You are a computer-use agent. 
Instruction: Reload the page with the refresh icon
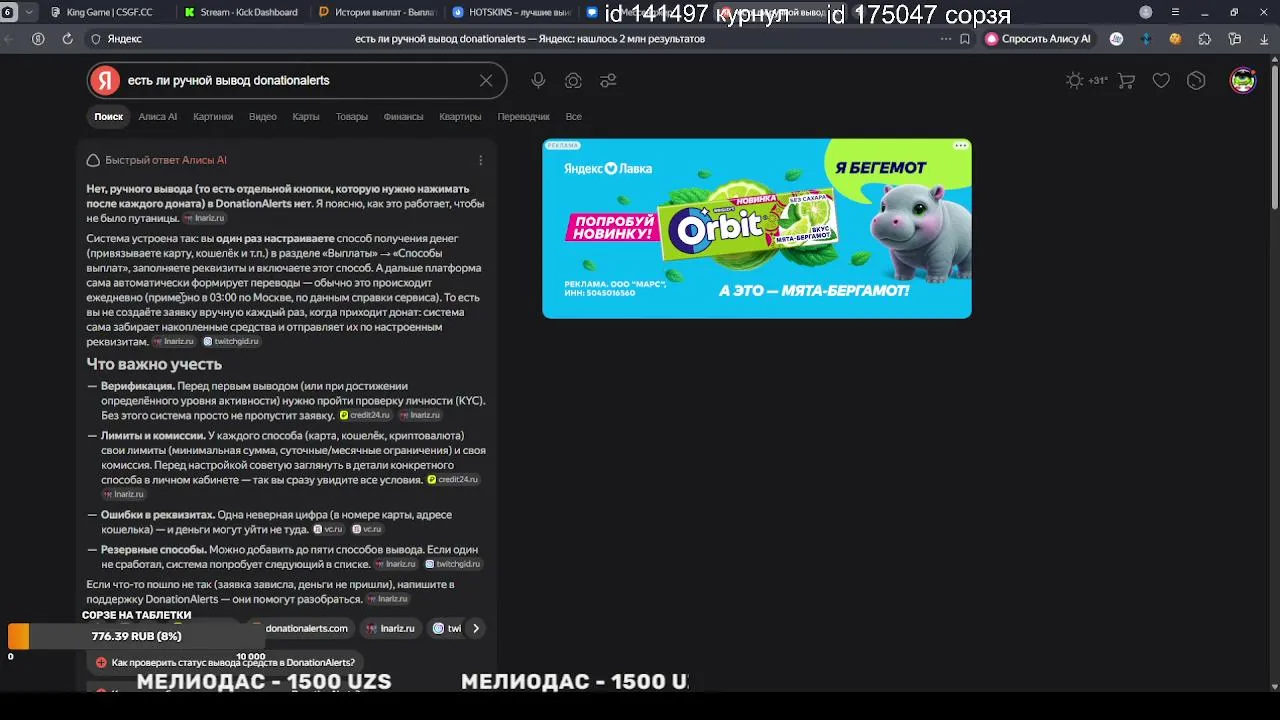67,39
